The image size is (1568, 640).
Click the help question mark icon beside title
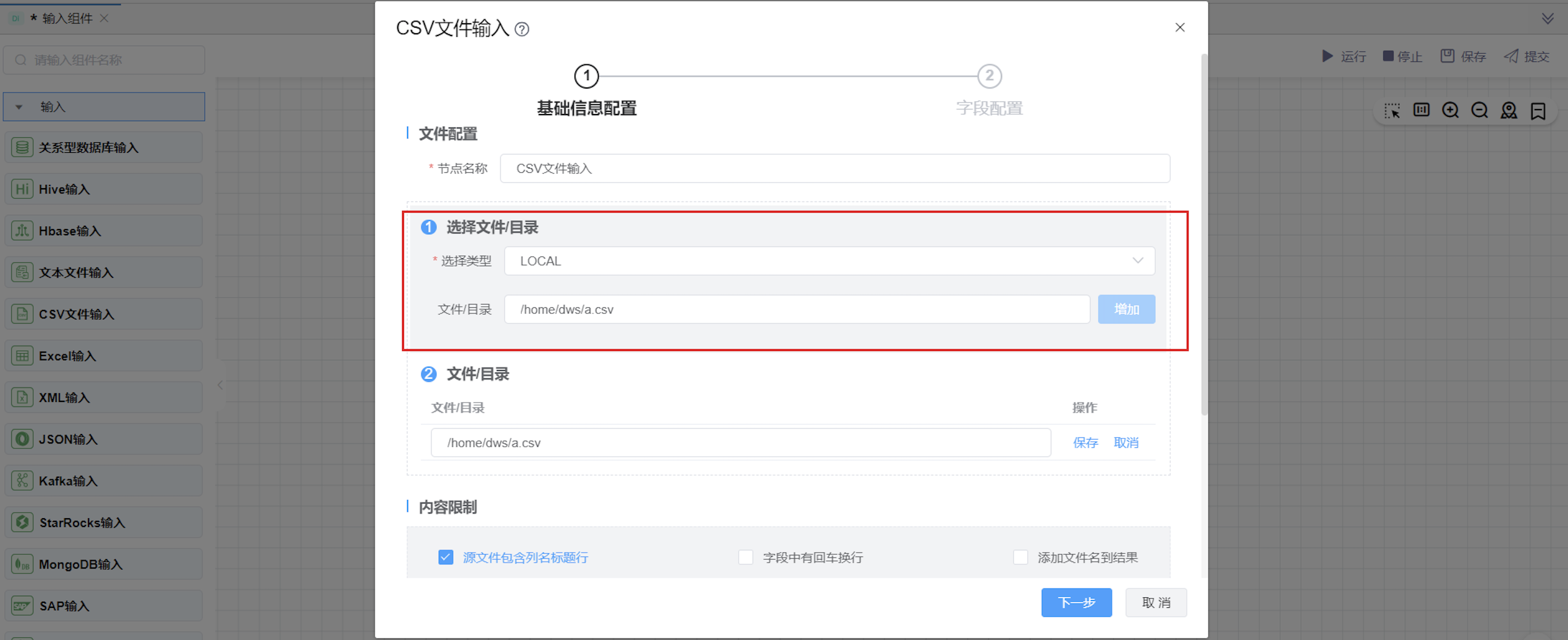(522, 29)
